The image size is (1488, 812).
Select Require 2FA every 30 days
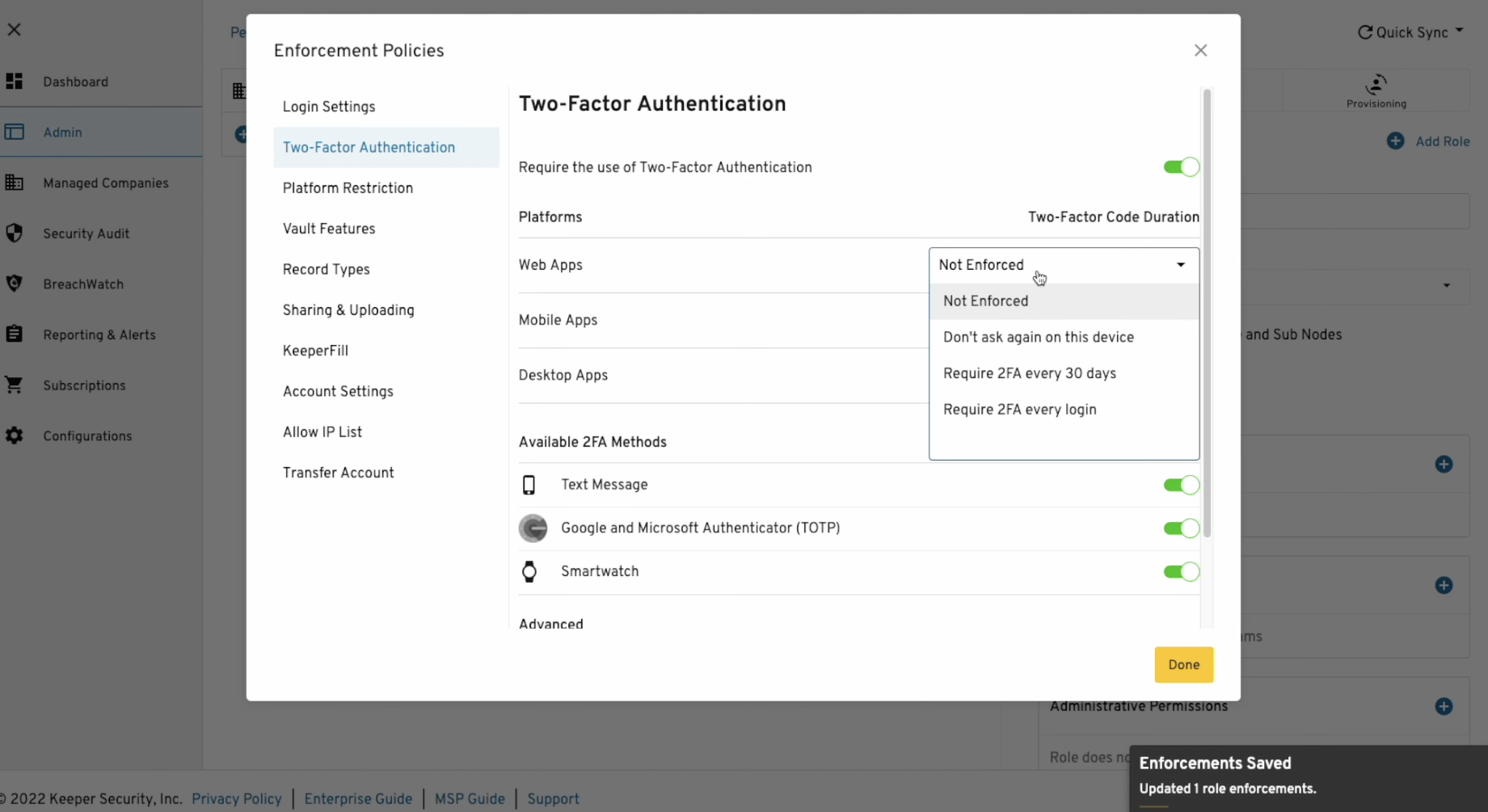coord(1029,373)
